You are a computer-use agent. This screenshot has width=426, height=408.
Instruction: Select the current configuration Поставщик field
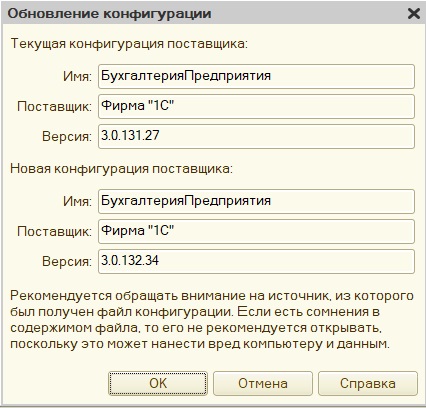tap(256, 106)
